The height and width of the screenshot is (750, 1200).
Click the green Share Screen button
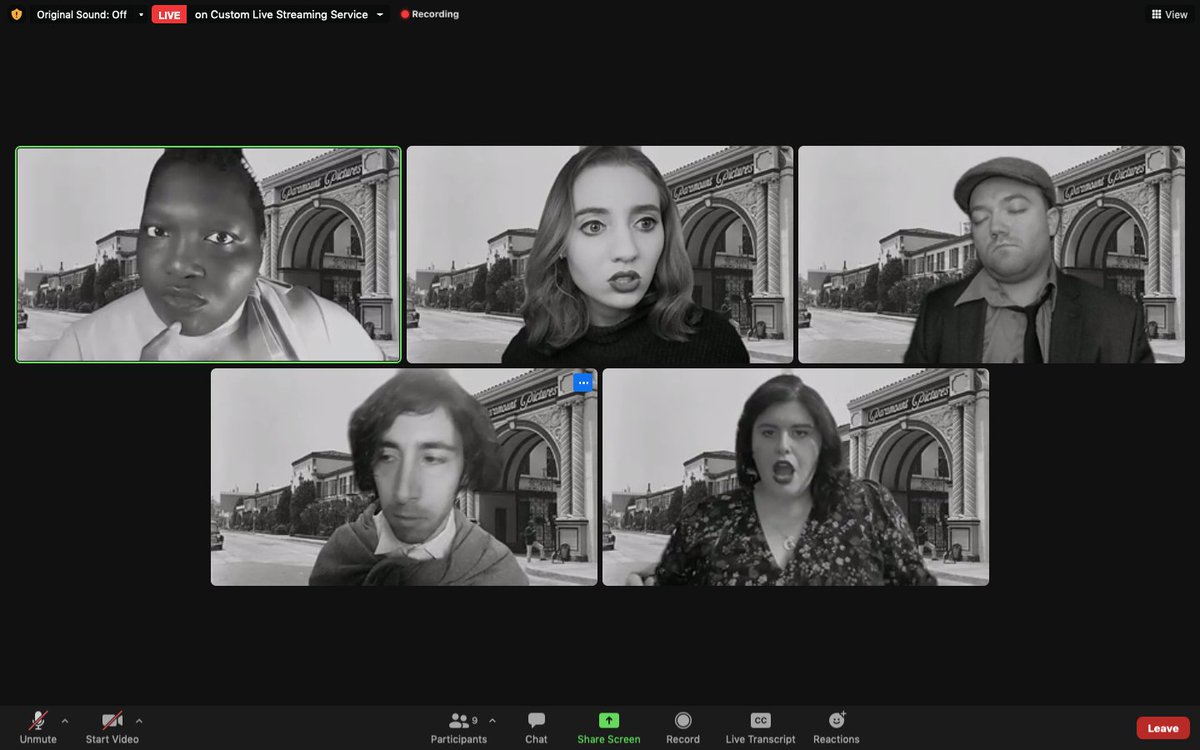pyautogui.click(x=609, y=727)
